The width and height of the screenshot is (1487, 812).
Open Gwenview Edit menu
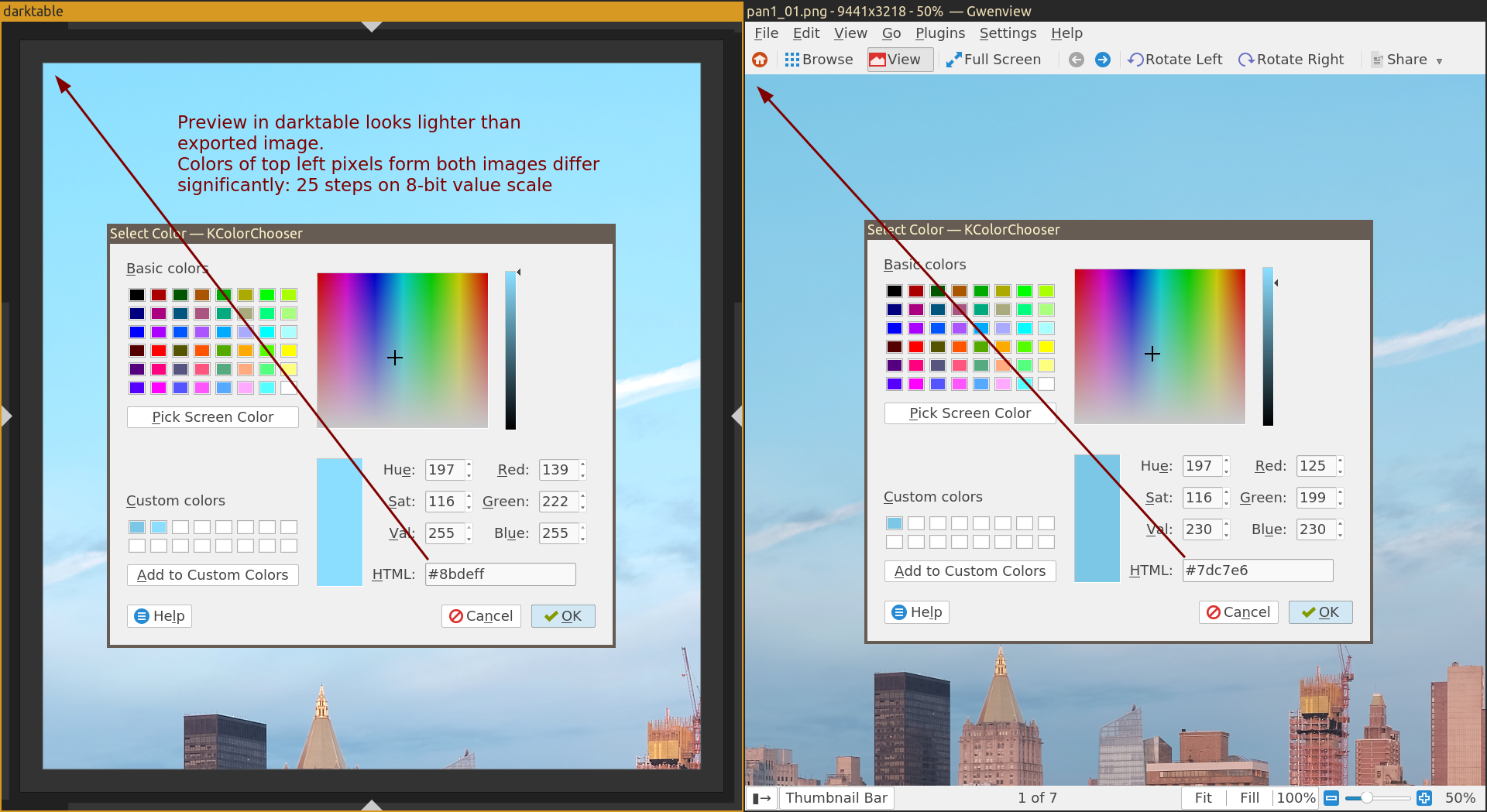click(x=805, y=33)
